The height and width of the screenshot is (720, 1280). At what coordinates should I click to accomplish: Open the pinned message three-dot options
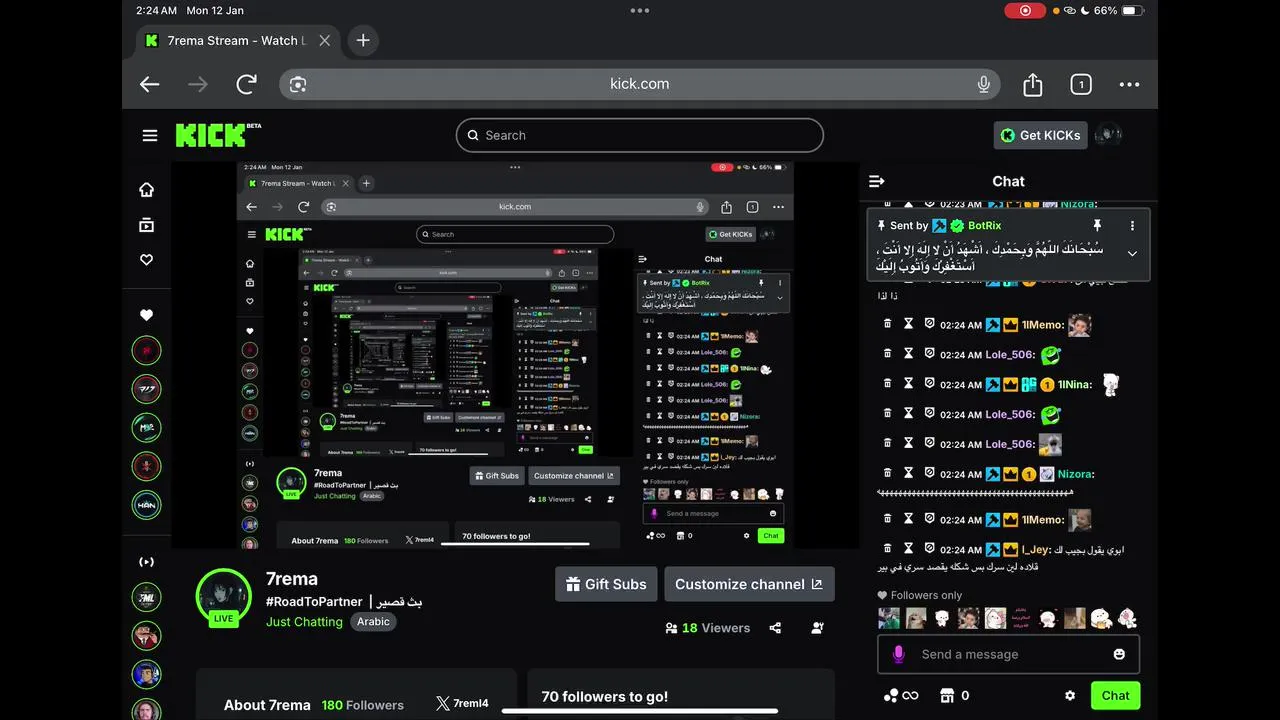click(1132, 226)
